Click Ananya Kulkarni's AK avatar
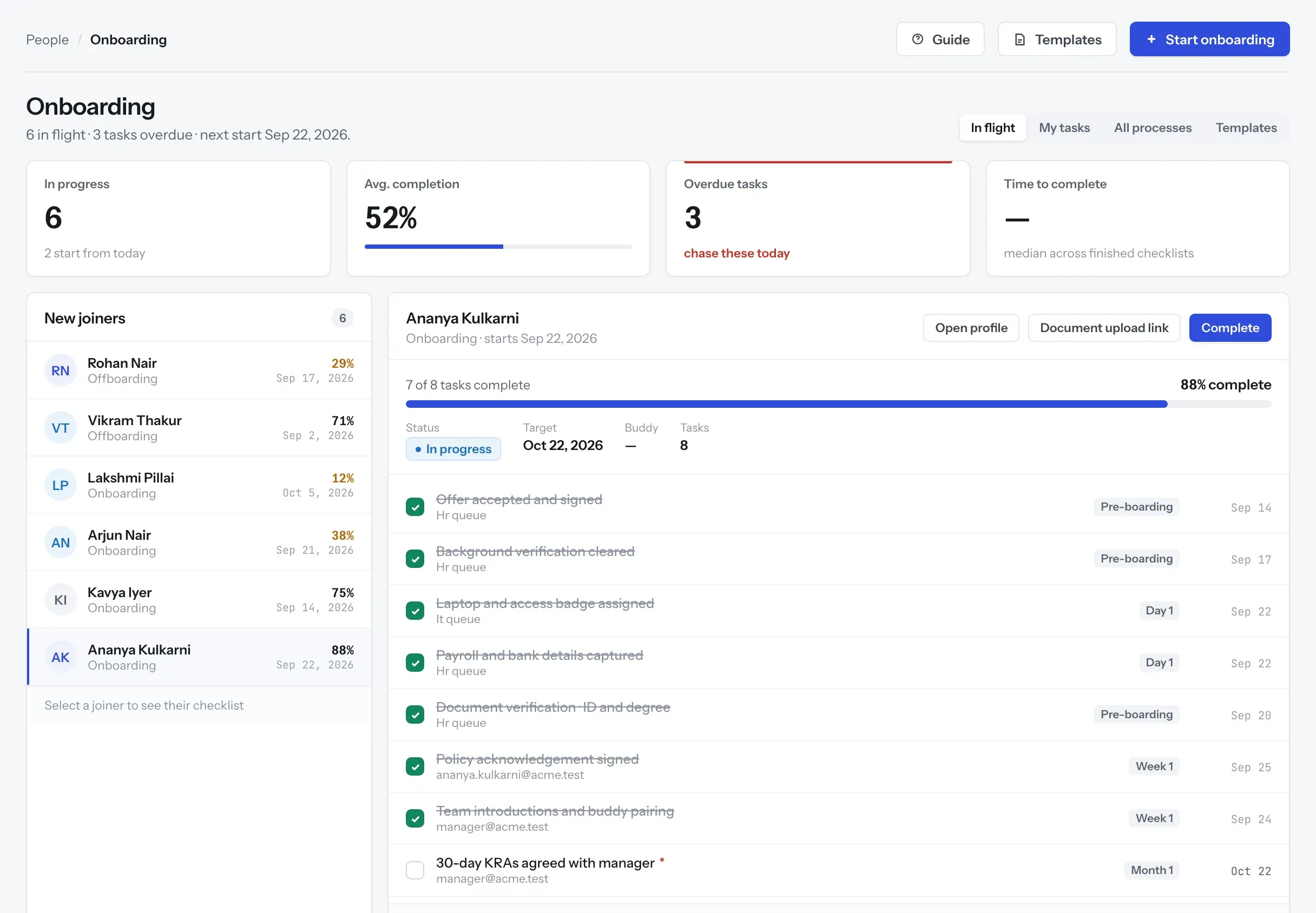 (60, 657)
